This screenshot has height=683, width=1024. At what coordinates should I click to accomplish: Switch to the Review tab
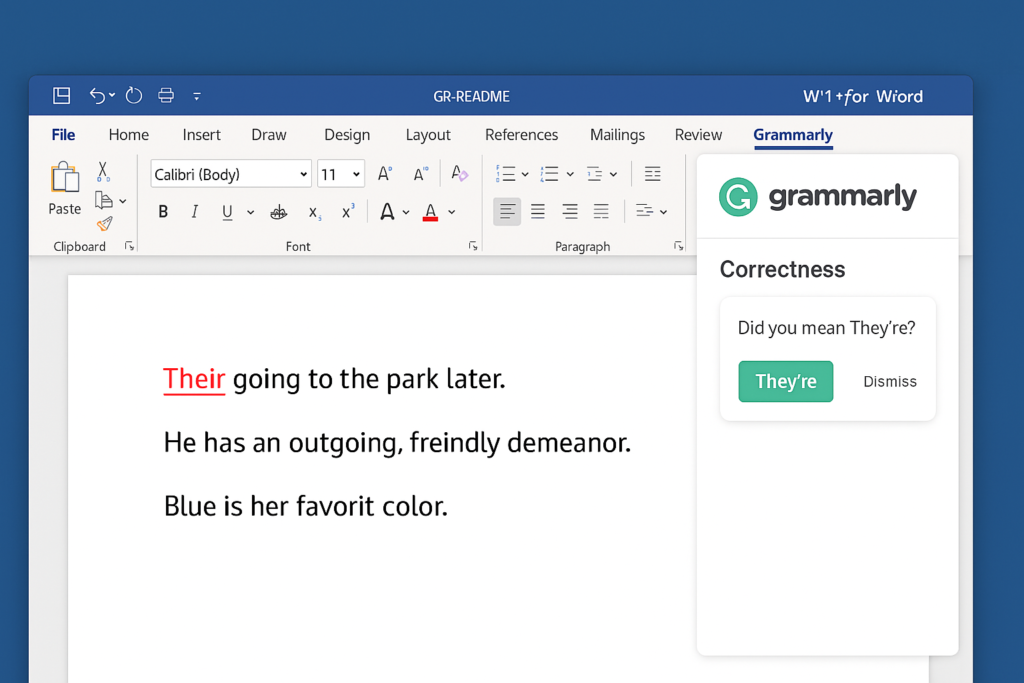pyautogui.click(x=698, y=135)
